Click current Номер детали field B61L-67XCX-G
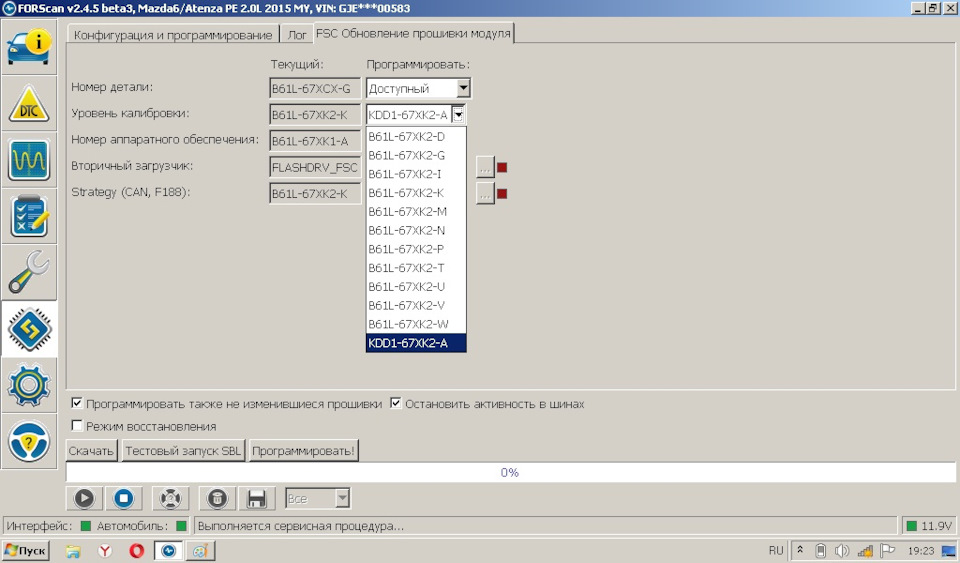 [315, 89]
